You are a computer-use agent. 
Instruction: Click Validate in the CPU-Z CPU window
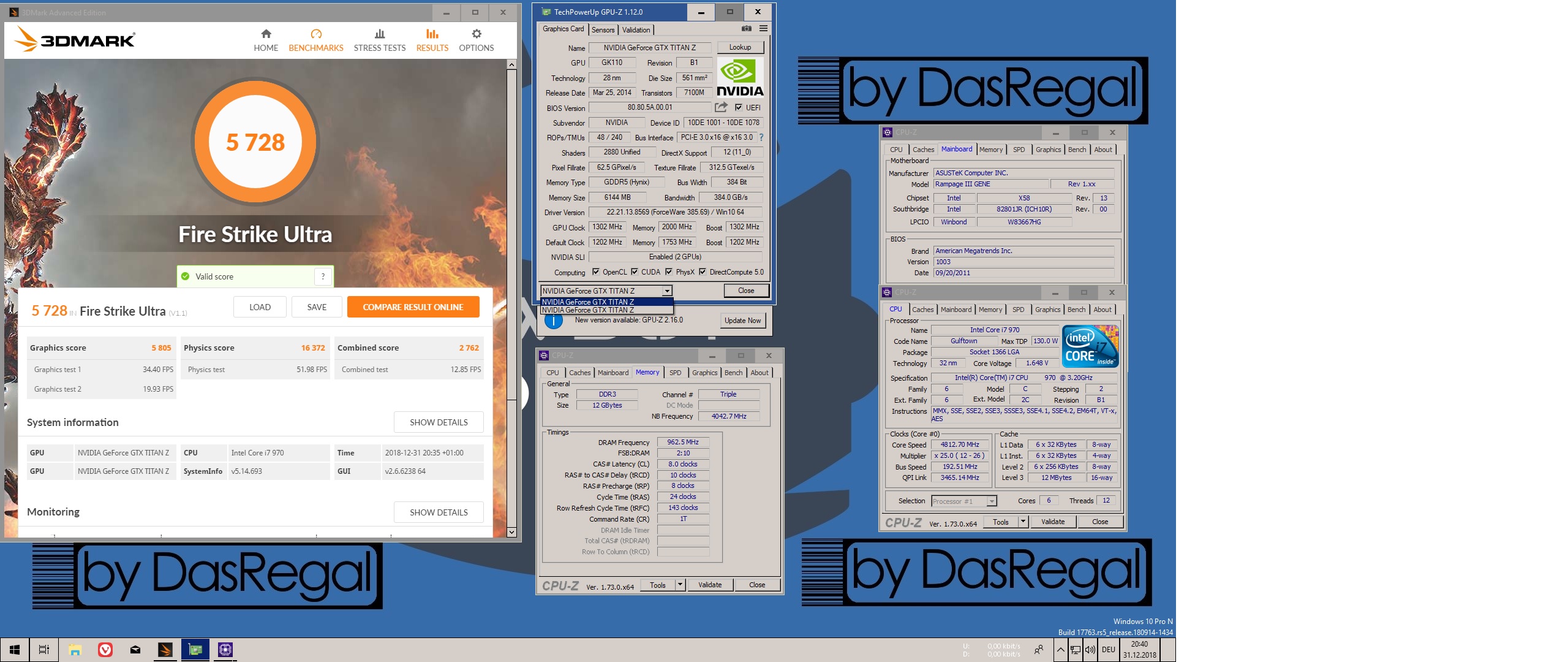(1052, 522)
